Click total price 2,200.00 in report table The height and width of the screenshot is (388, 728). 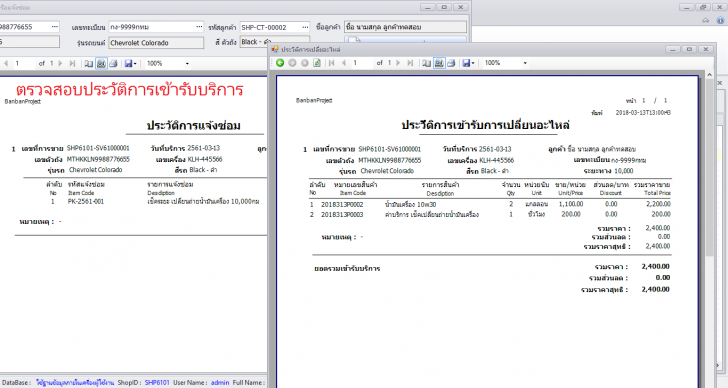(658, 204)
